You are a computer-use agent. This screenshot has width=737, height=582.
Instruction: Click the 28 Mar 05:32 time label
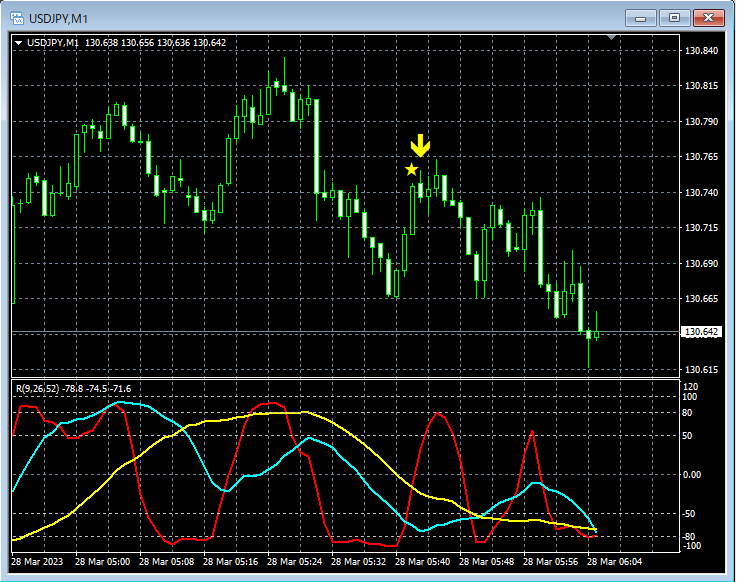click(358, 562)
